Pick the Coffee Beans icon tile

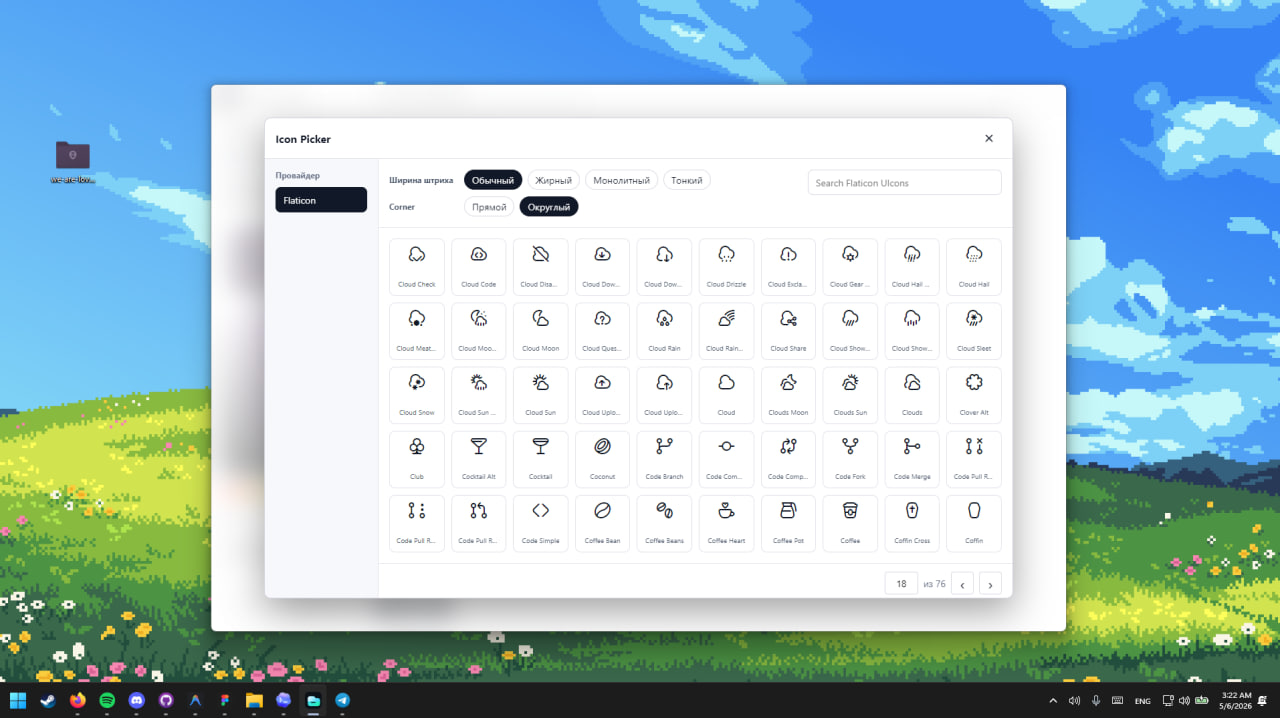[664, 522]
